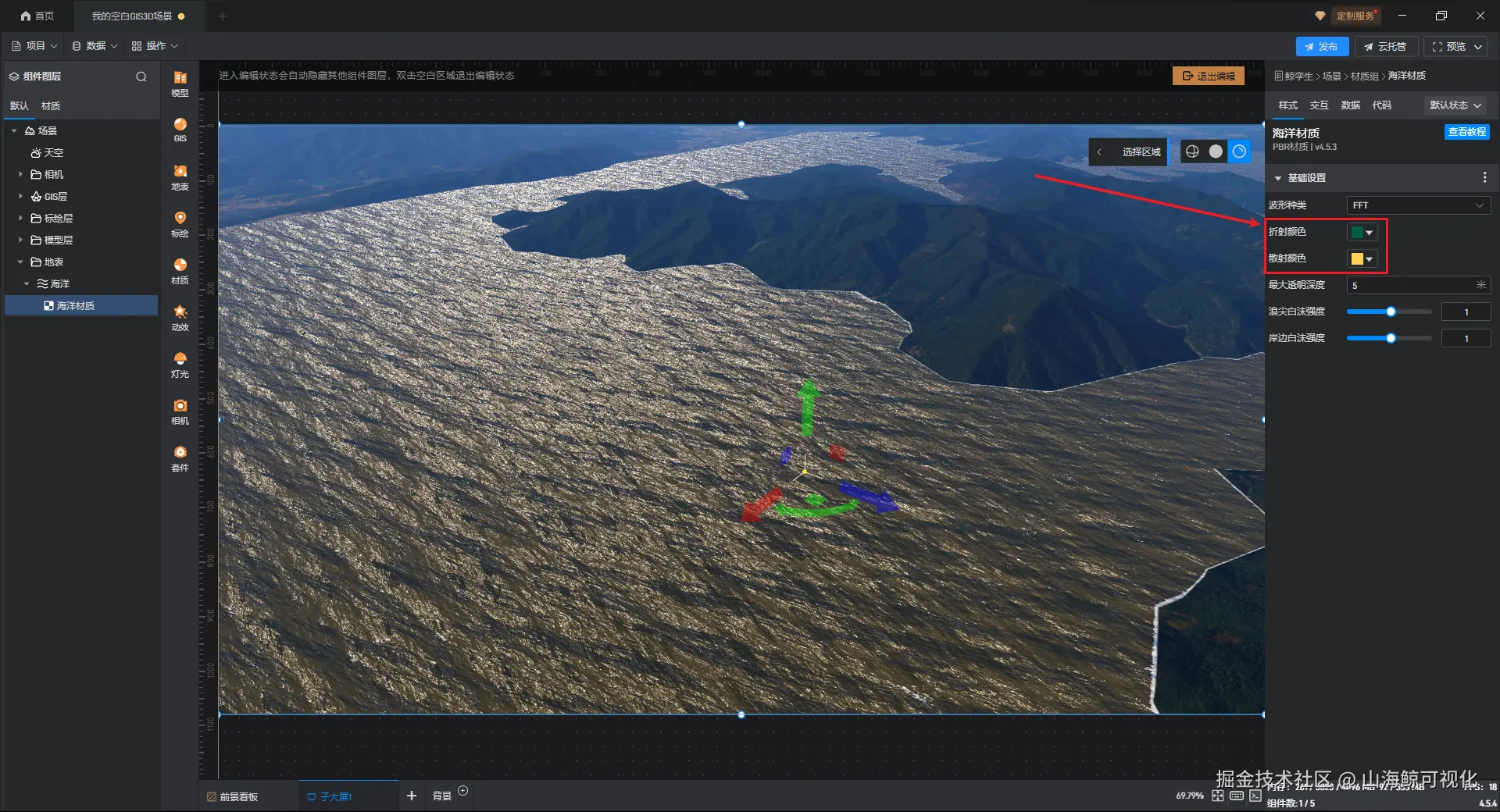Select the 天空 item in scene tree
Screen dimensions: 1500x812
(47, 152)
